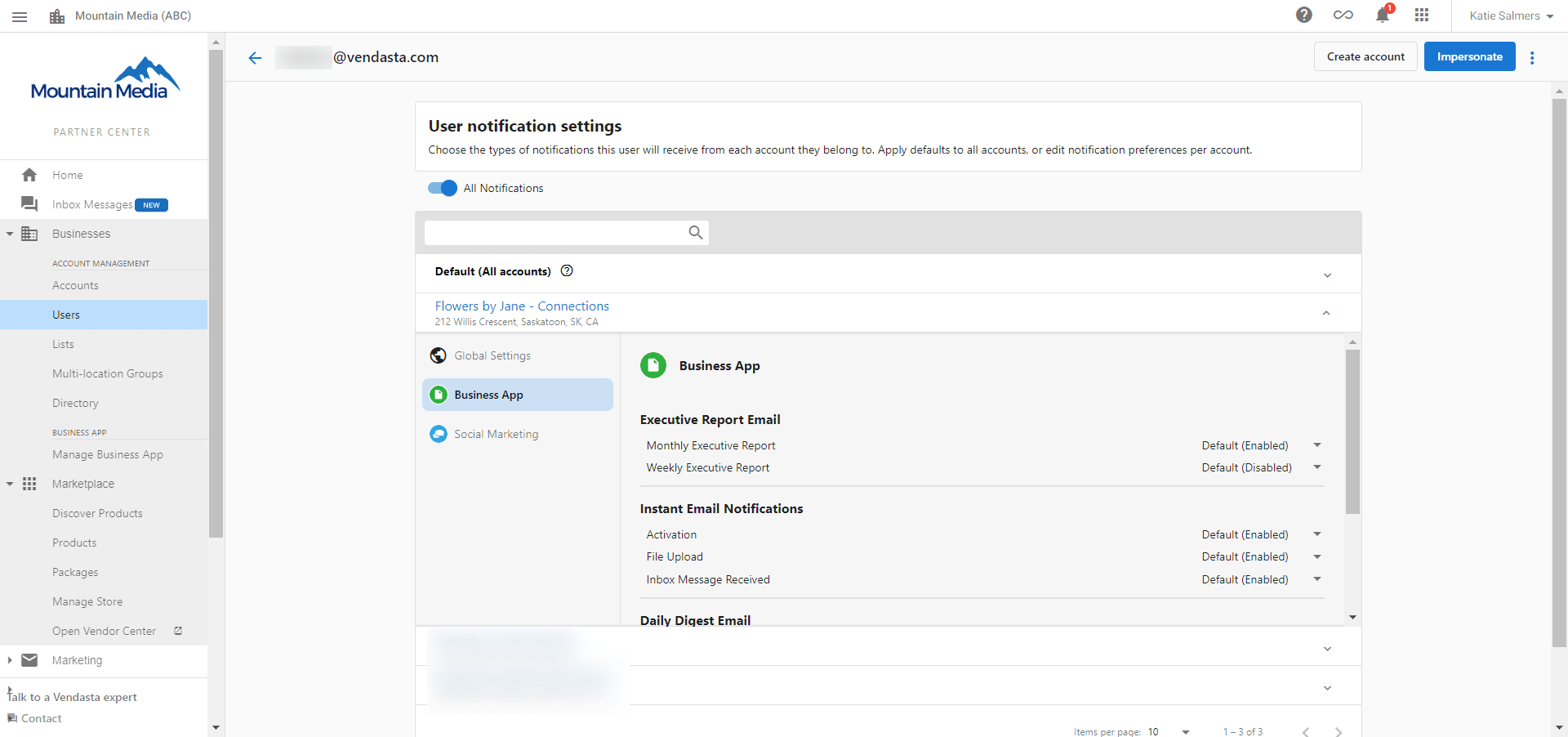1568x737 pixels.
Task: Open the hamburger navigation menu
Action: (x=20, y=16)
